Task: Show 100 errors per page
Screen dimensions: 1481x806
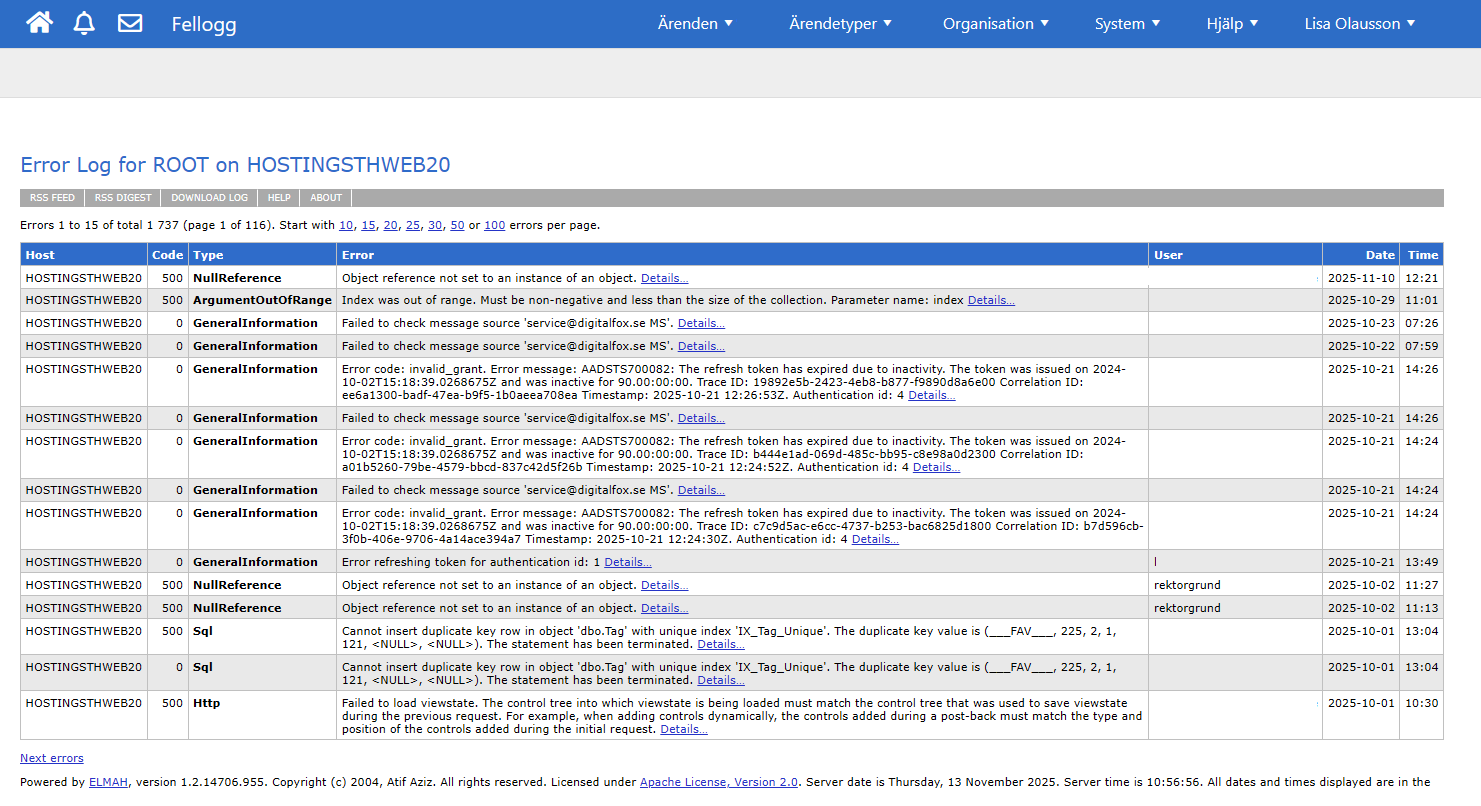Action: coord(494,225)
